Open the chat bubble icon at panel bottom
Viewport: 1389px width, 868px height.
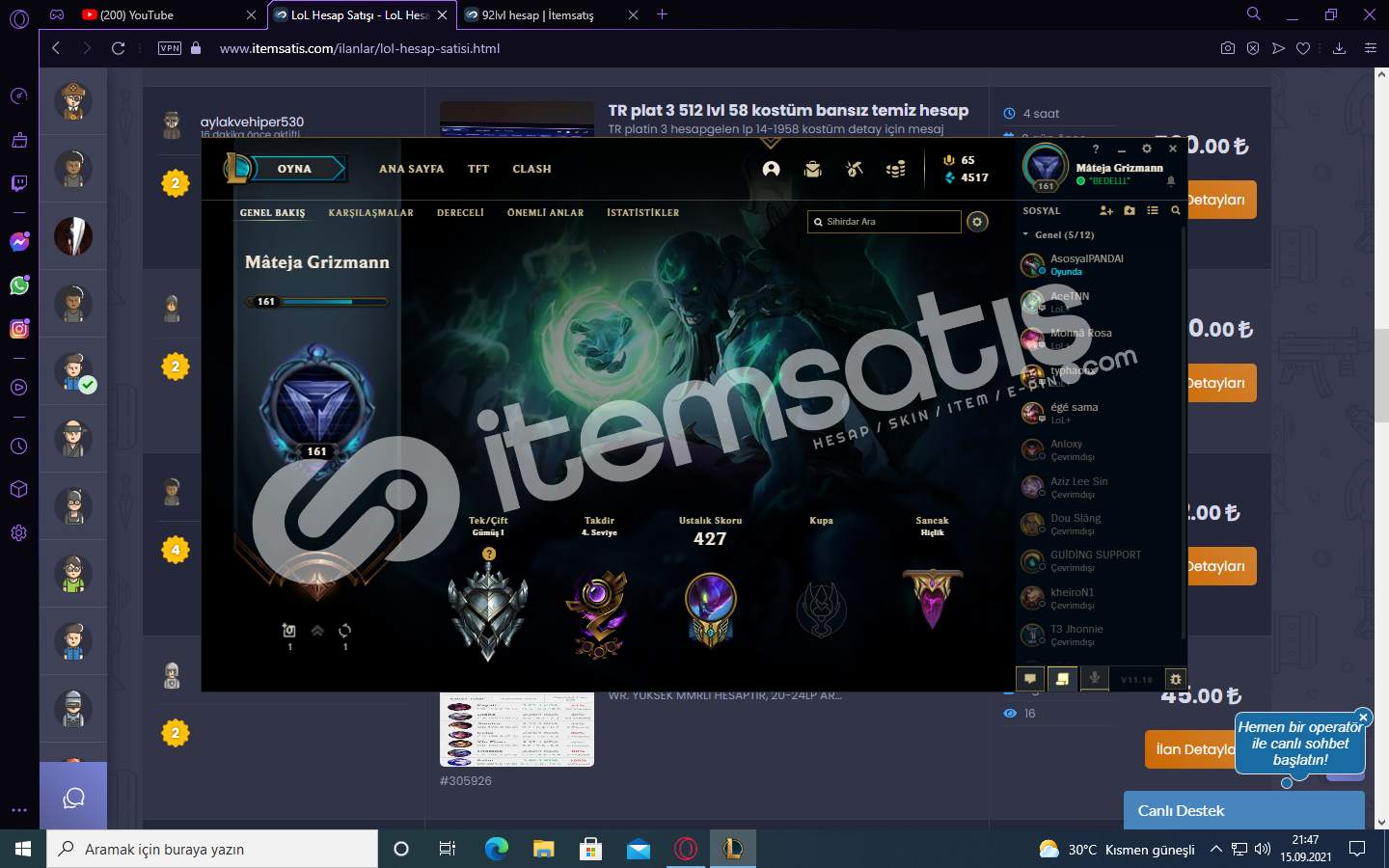point(1030,679)
